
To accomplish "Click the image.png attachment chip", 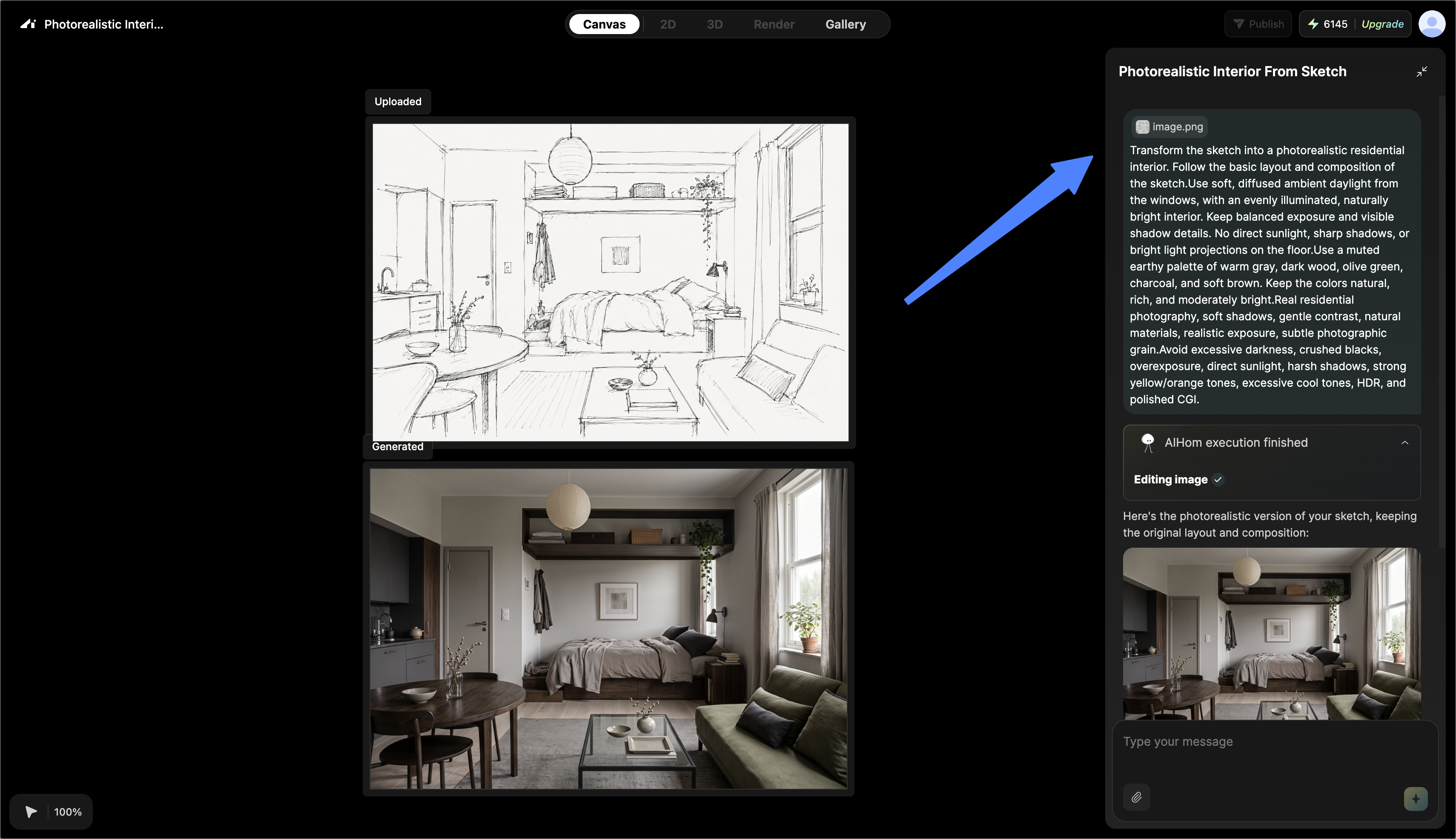I will [1170, 127].
